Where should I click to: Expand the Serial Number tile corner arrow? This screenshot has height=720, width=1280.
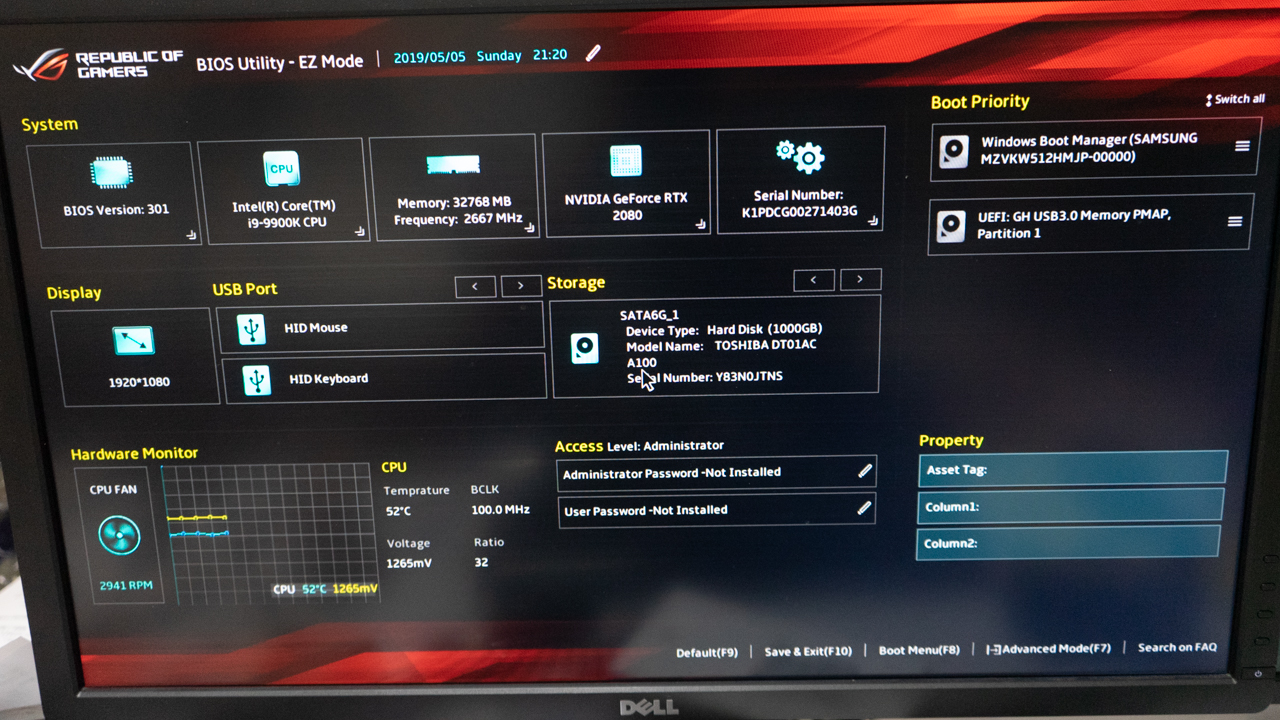point(873,221)
